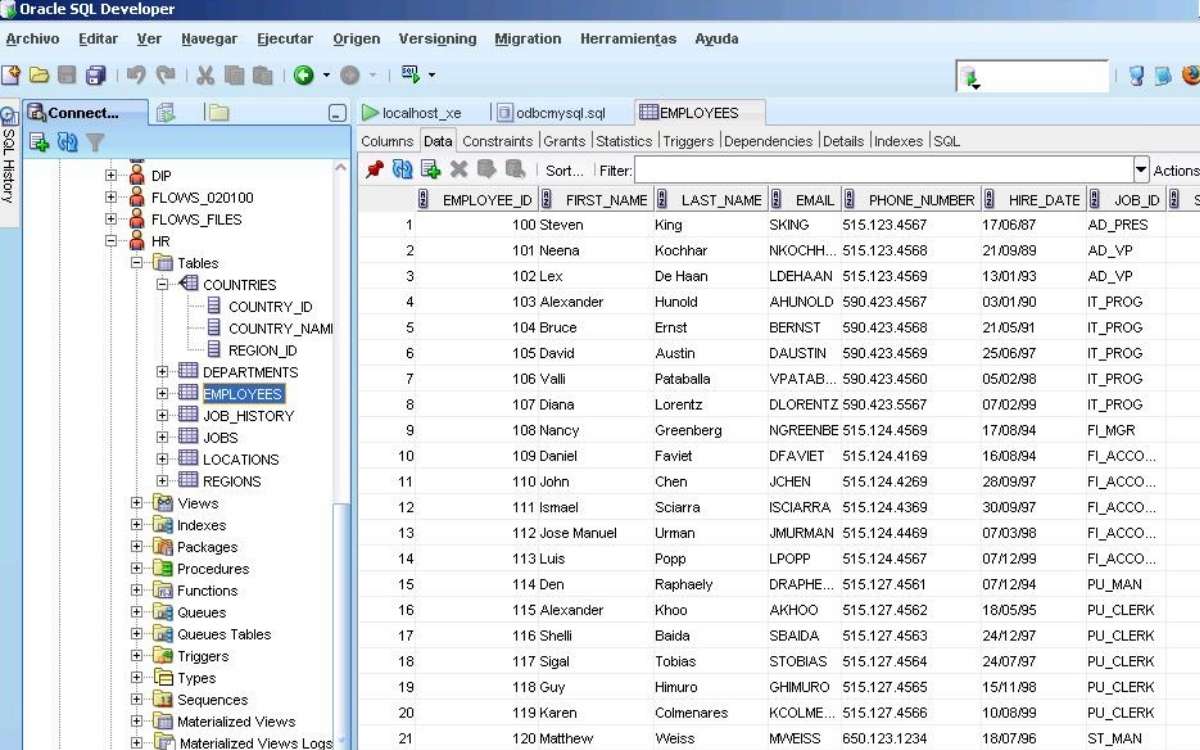Screen dimensions: 1200x750
Task: Run a SQL worksheet from the toolbar
Action: click(x=413, y=75)
